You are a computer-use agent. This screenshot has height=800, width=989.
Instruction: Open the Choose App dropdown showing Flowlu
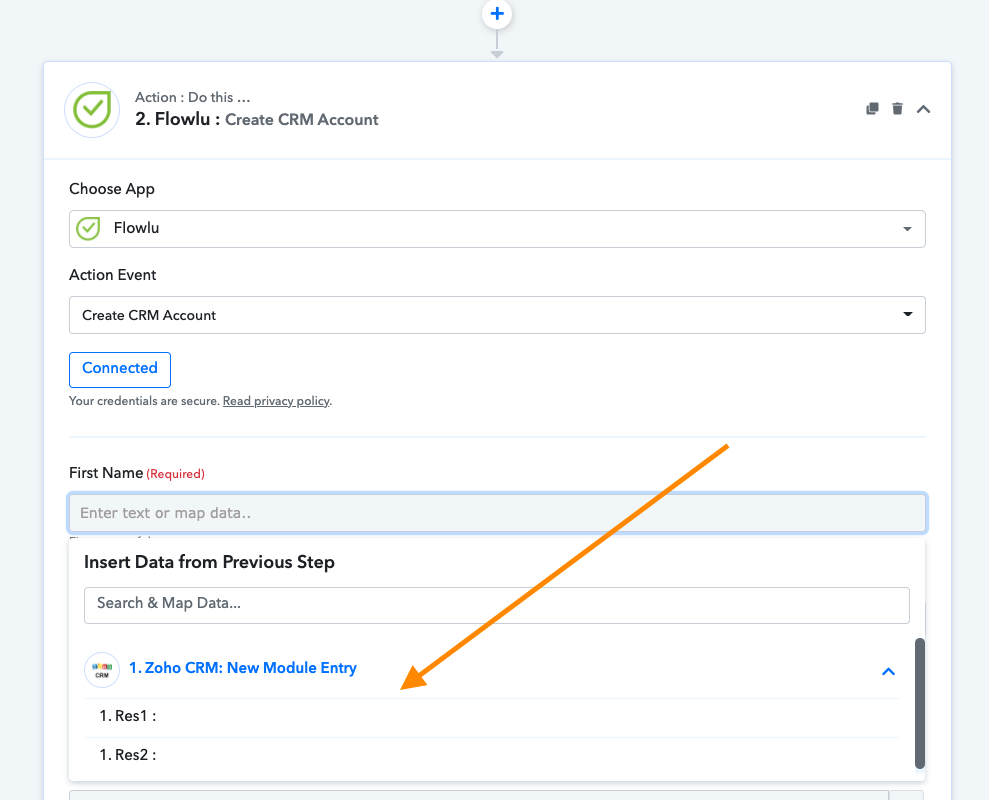tap(497, 229)
